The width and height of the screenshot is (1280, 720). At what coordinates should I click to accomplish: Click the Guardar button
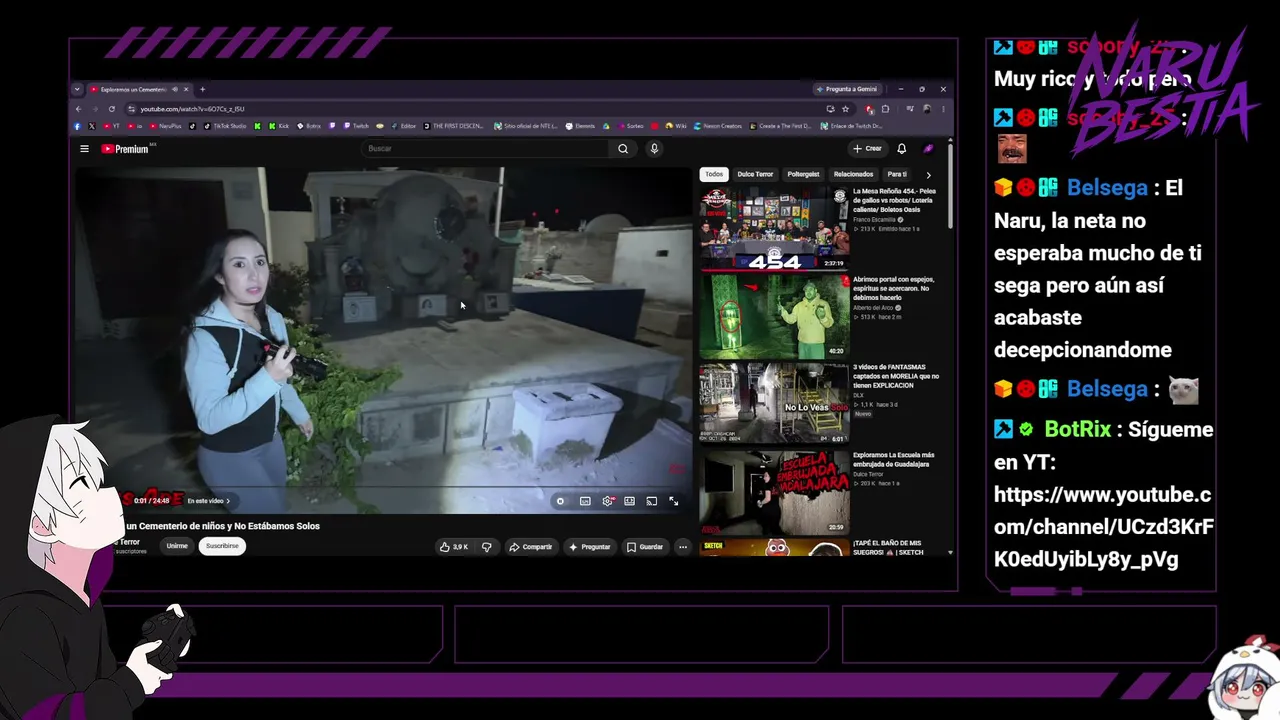click(645, 547)
